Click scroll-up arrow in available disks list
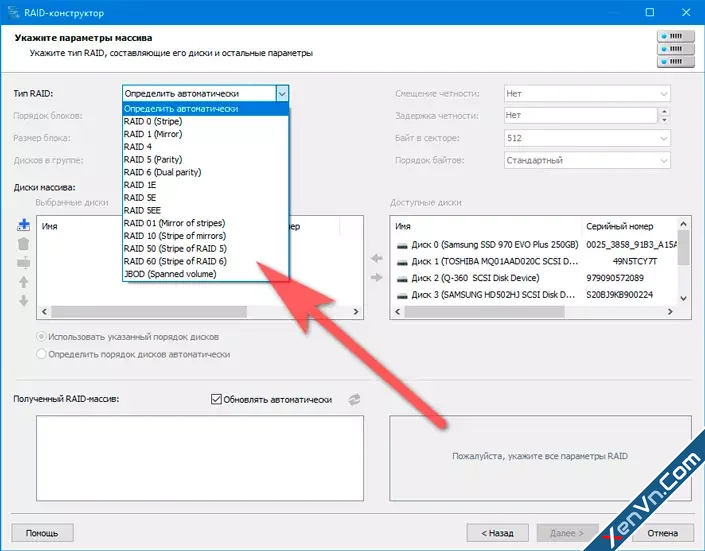This screenshot has height=551, width=705. click(683, 224)
